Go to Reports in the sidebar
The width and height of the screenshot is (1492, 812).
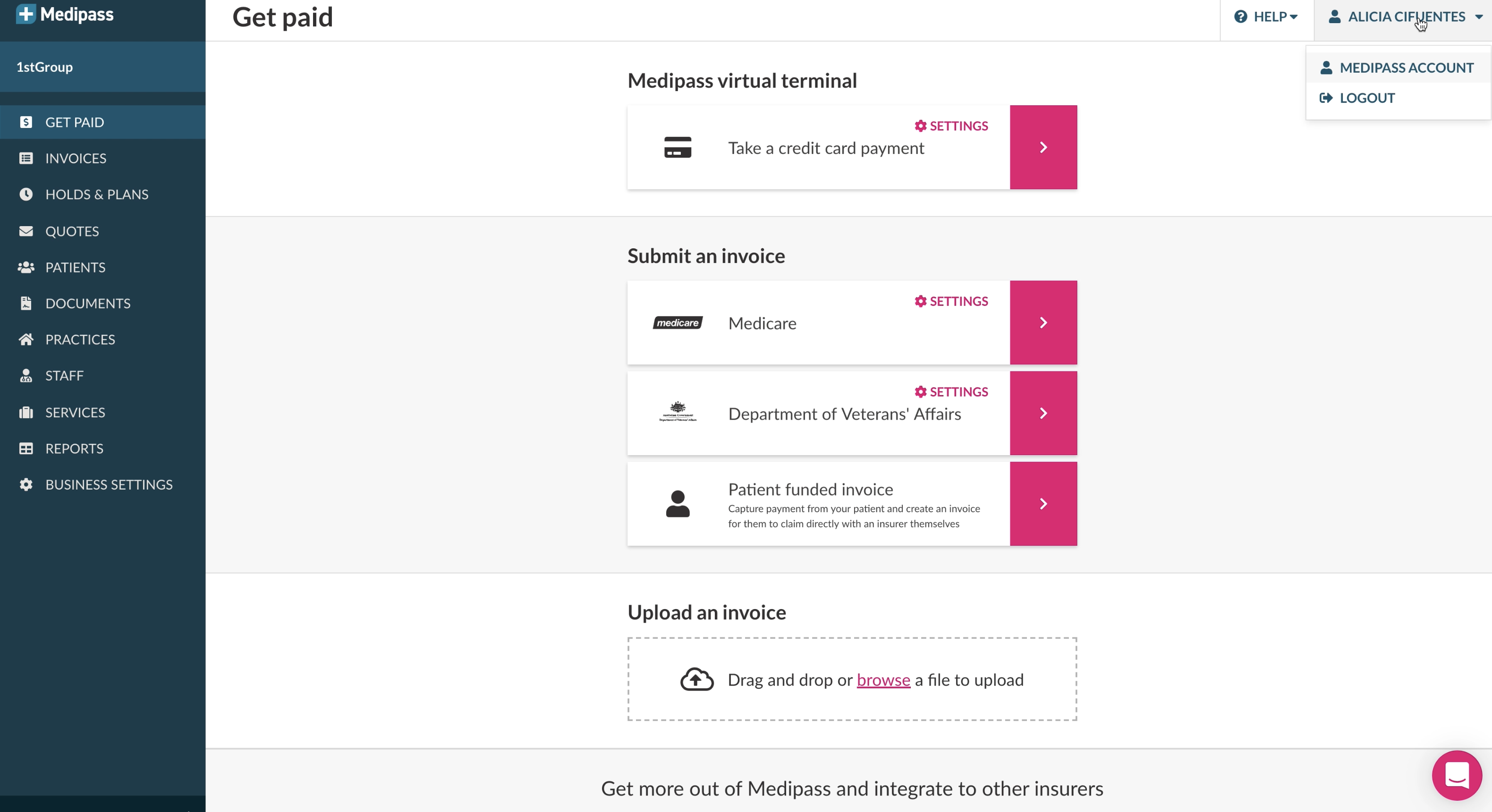[x=74, y=448]
